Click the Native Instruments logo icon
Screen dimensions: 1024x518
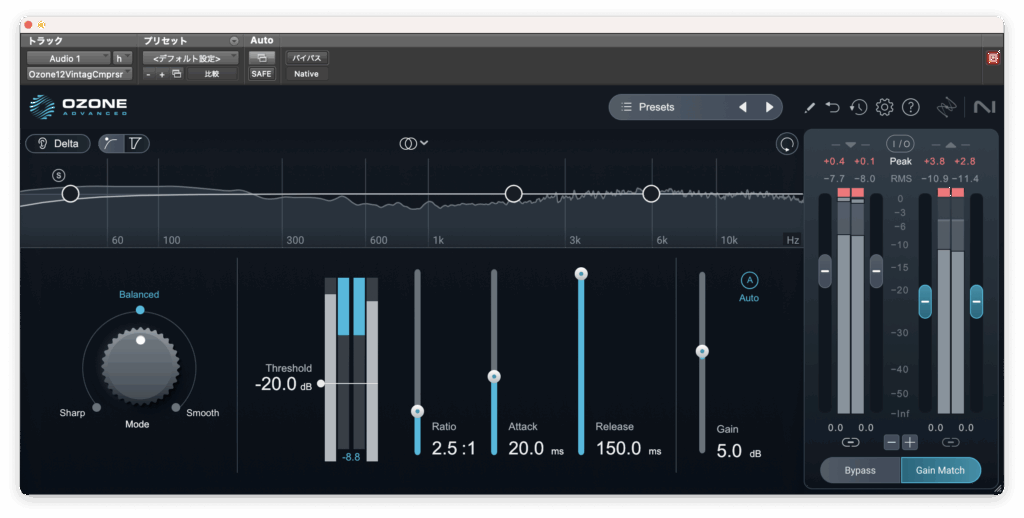click(983, 107)
